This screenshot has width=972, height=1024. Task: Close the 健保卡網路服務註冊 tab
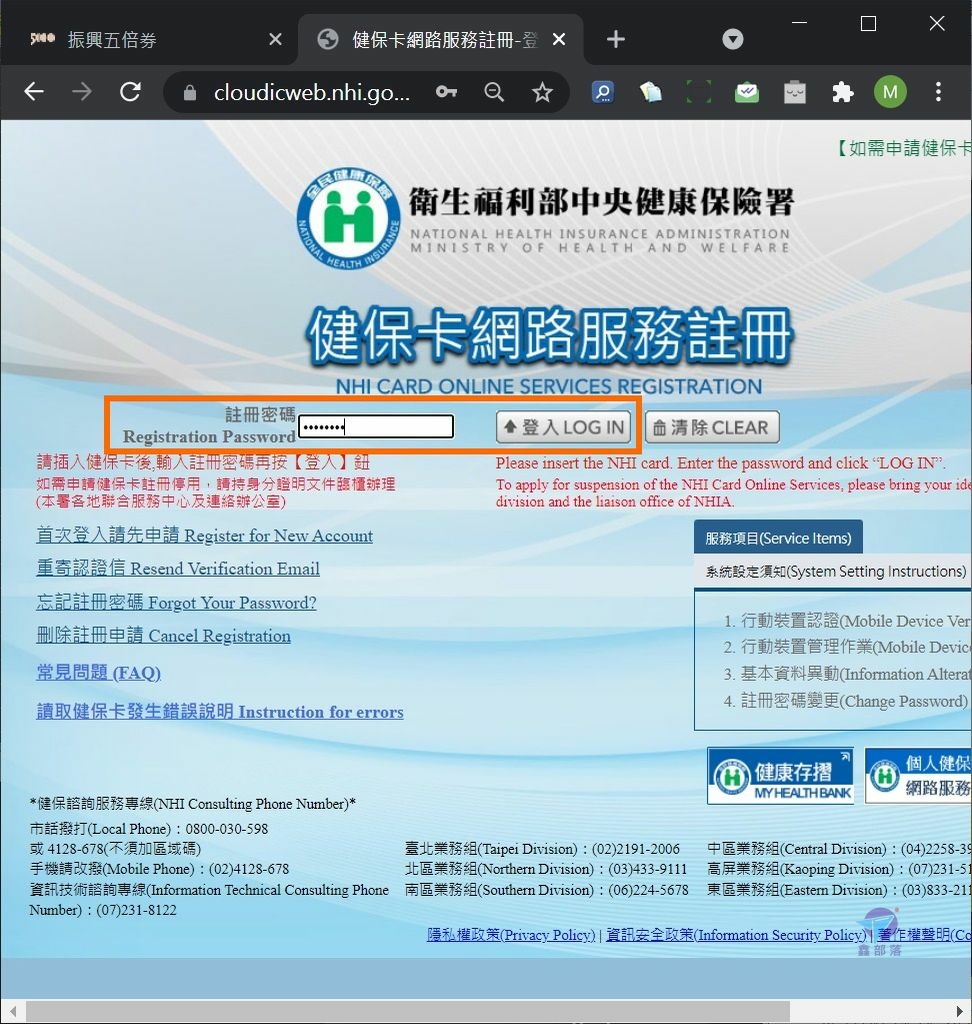click(559, 40)
